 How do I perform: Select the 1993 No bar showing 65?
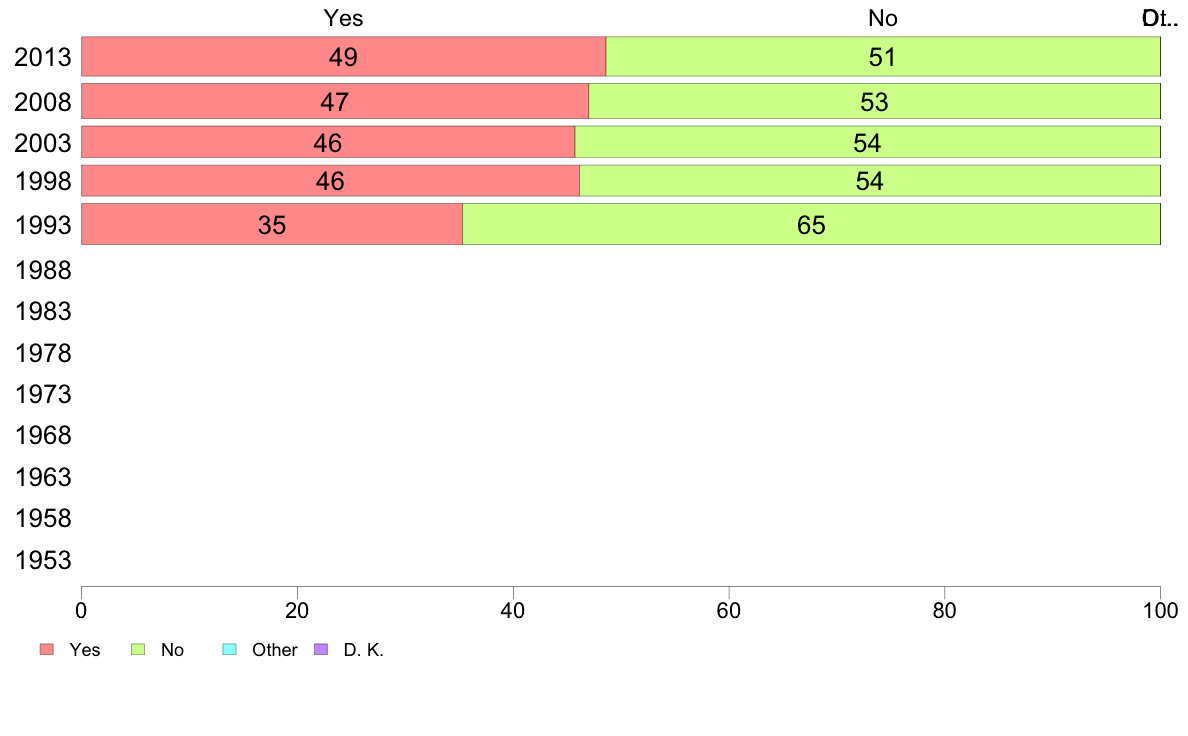click(811, 224)
